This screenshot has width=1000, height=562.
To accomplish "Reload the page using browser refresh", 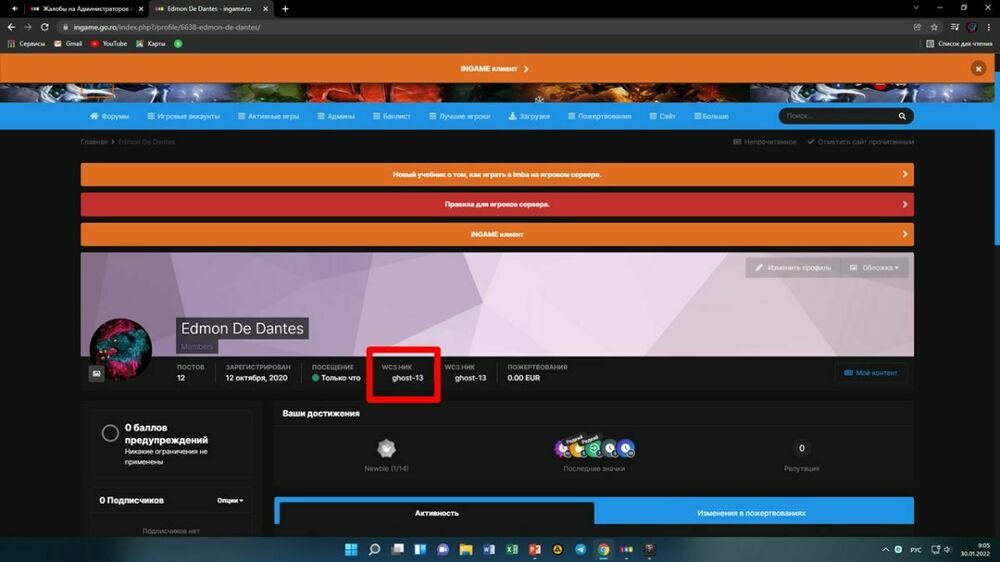I will pyautogui.click(x=45, y=27).
